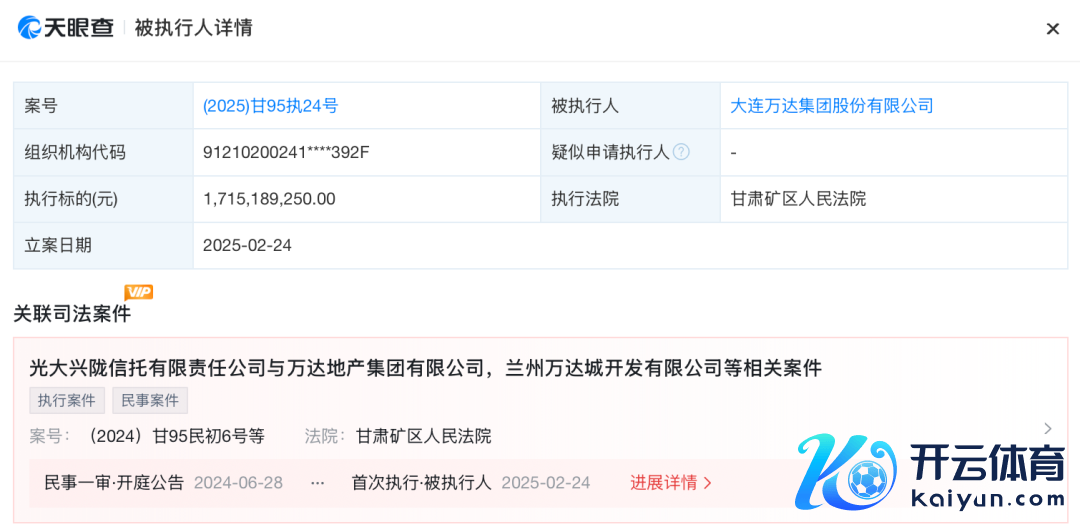The width and height of the screenshot is (1080, 532).
Task: Click organization code 91210200241****392F
Action: pyautogui.click(x=286, y=152)
